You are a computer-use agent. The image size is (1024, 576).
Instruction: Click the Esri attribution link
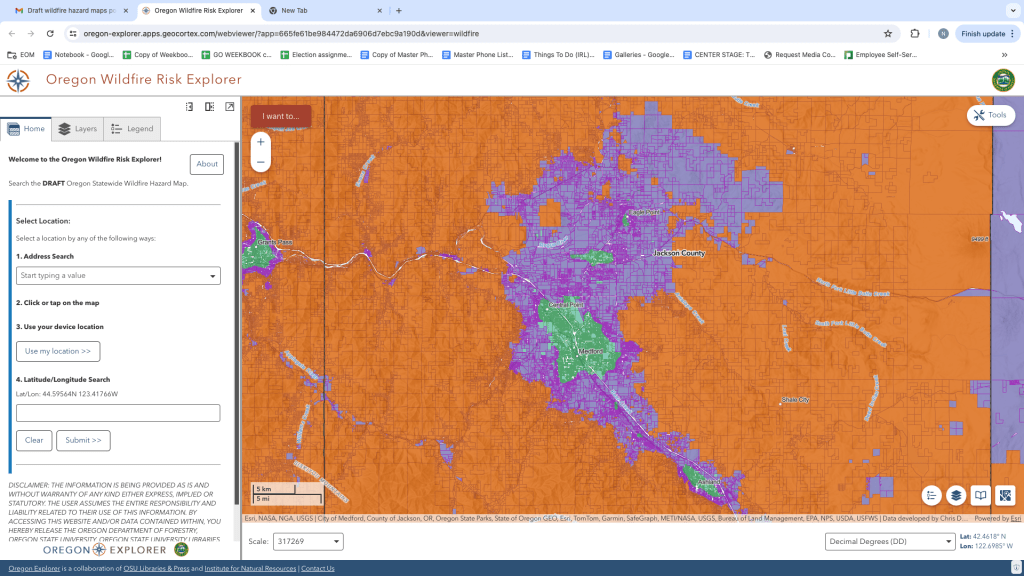[1016, 519]
